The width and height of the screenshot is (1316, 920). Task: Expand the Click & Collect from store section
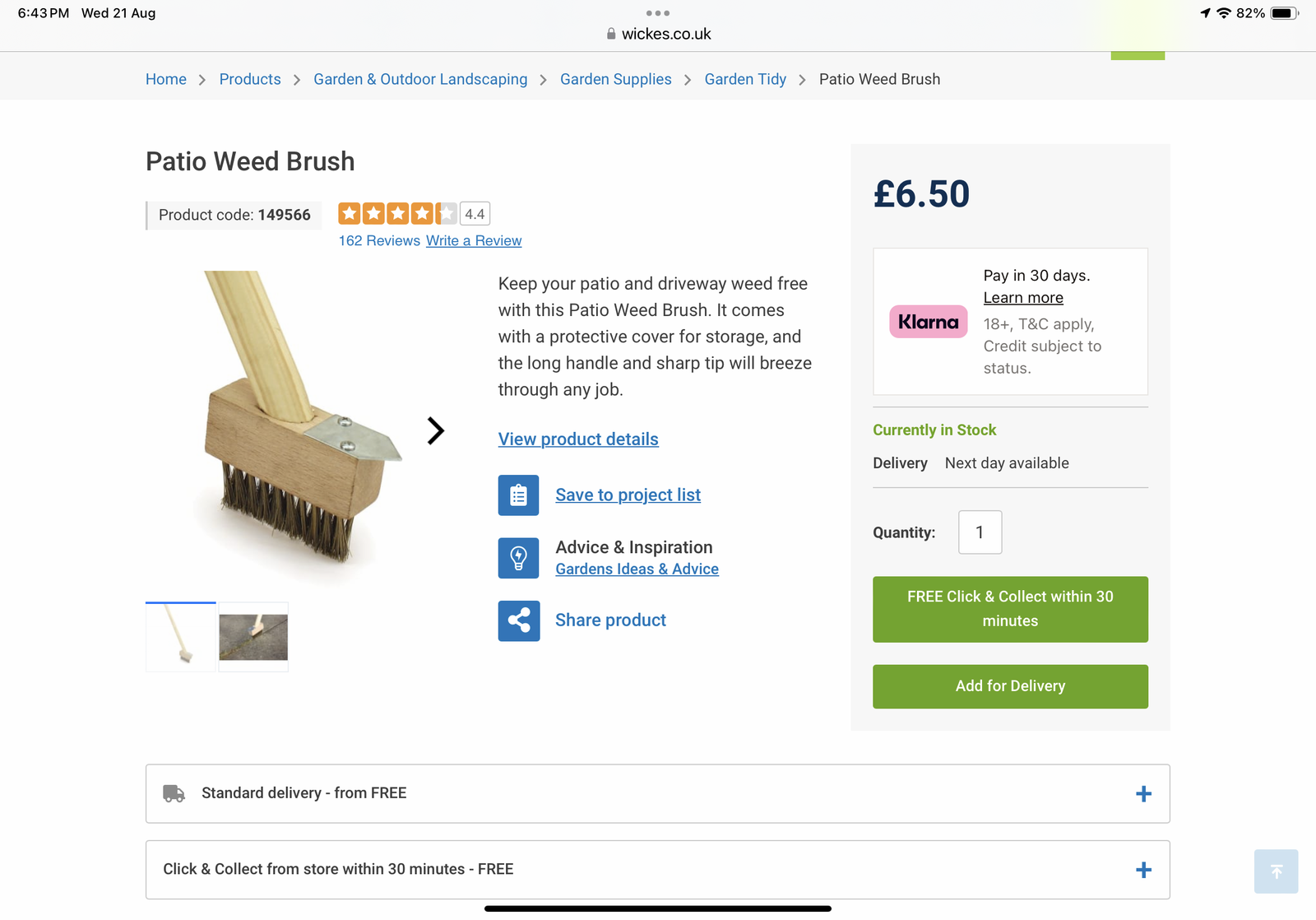pos(1142,870)
